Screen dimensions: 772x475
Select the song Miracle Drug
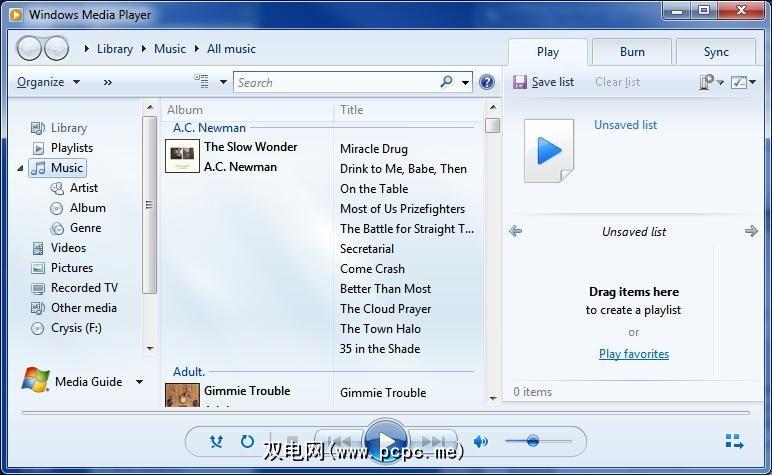point(374,149)
